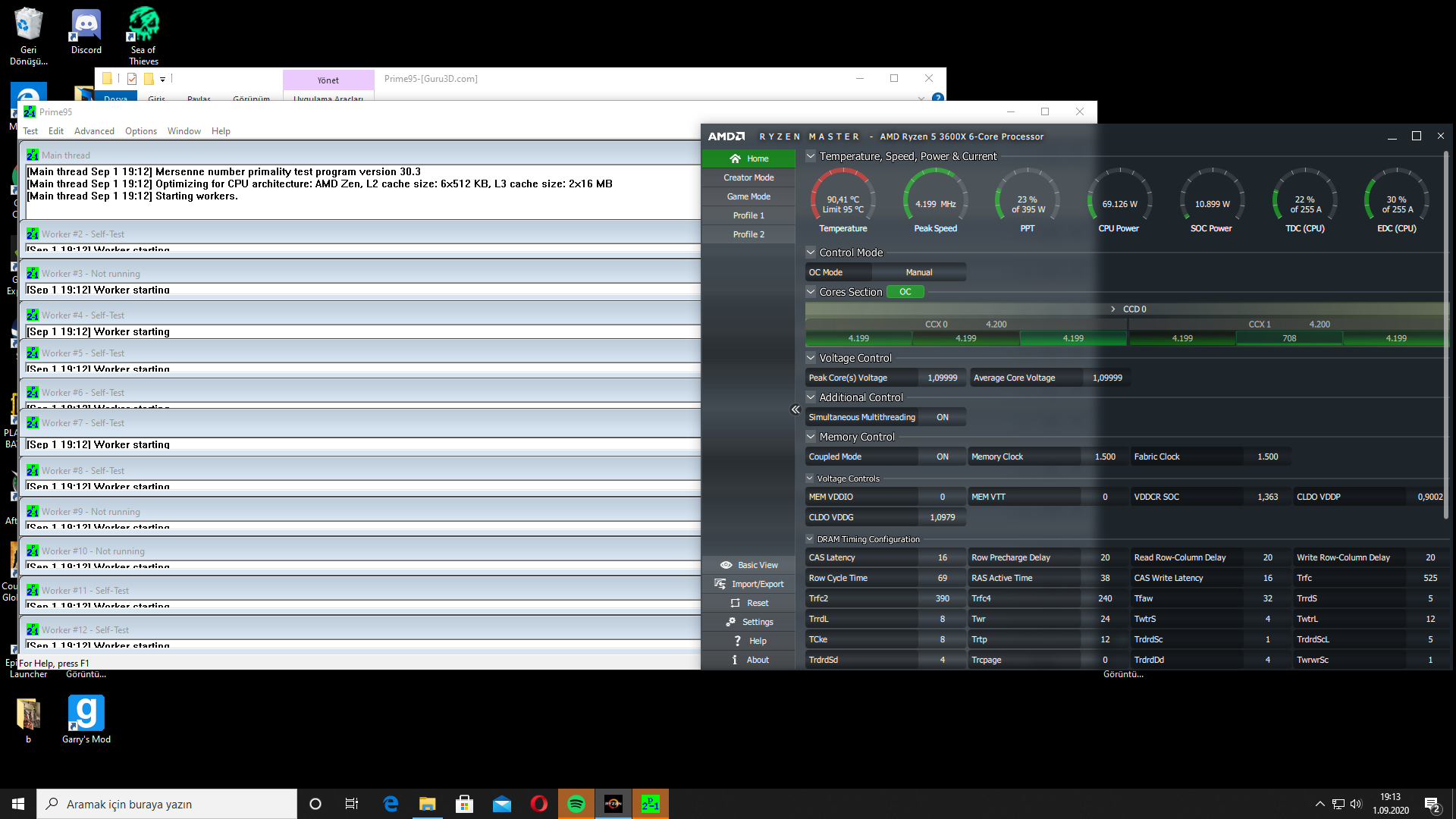Collapse the Voltage Controls subsection

tap(810, 479)
